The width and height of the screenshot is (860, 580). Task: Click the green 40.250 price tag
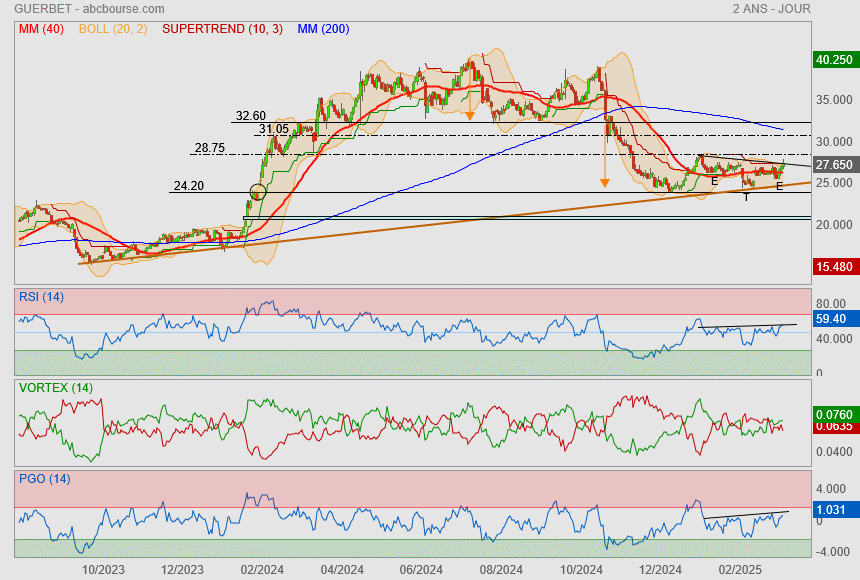[833, 59]
